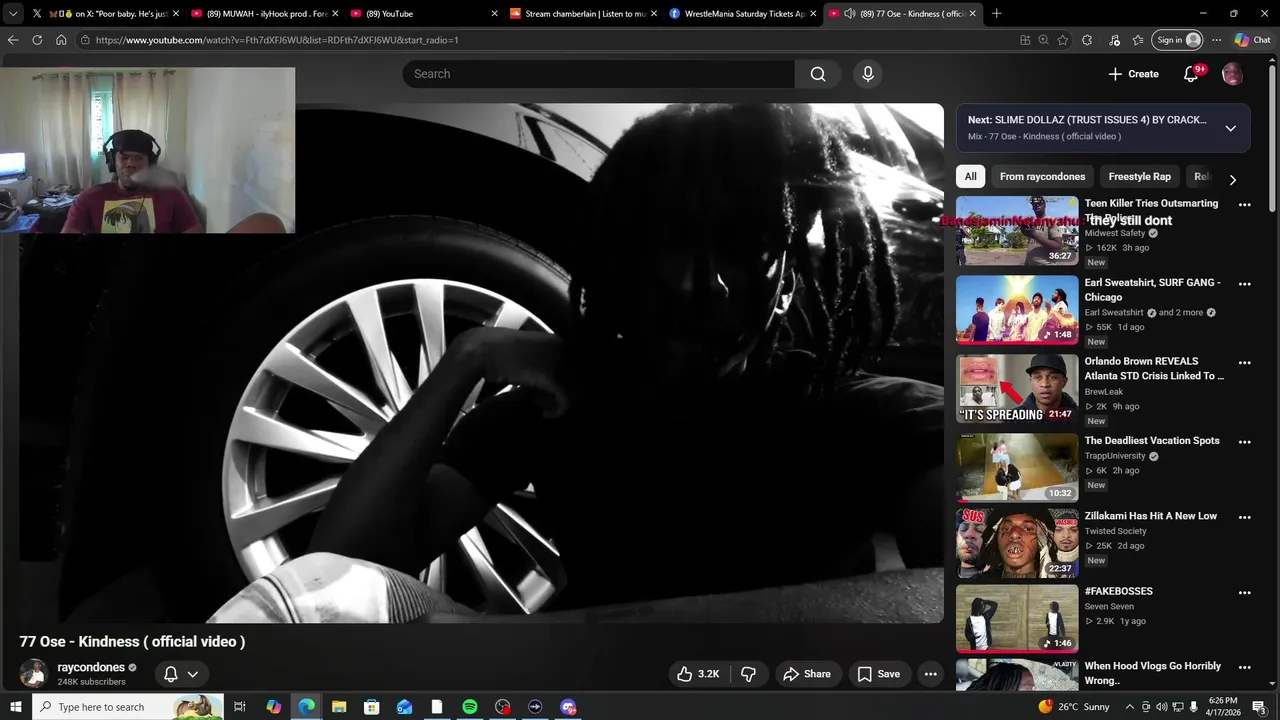The width and height of the screenshot is (1280, 720).
Task: Open the YouTube notifications bell
Action: coord(1191,74)
